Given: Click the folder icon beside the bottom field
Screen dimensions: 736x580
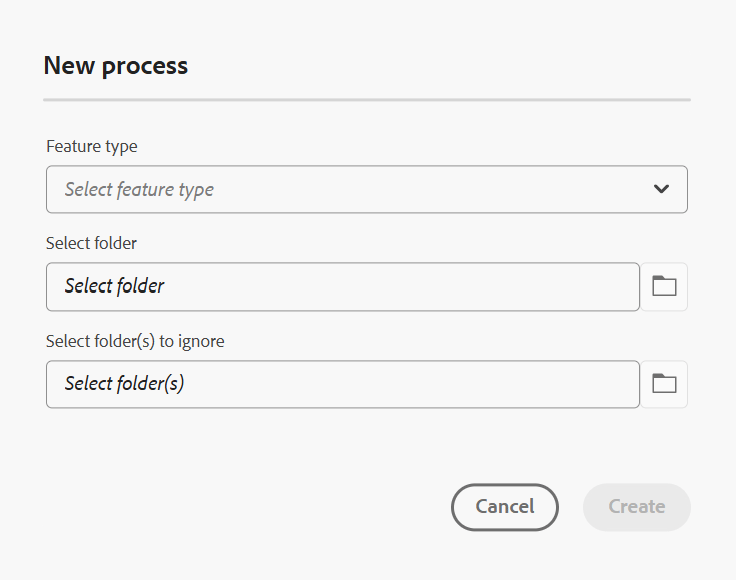Looking at the screenshot, I should click(x=664, y=384).
